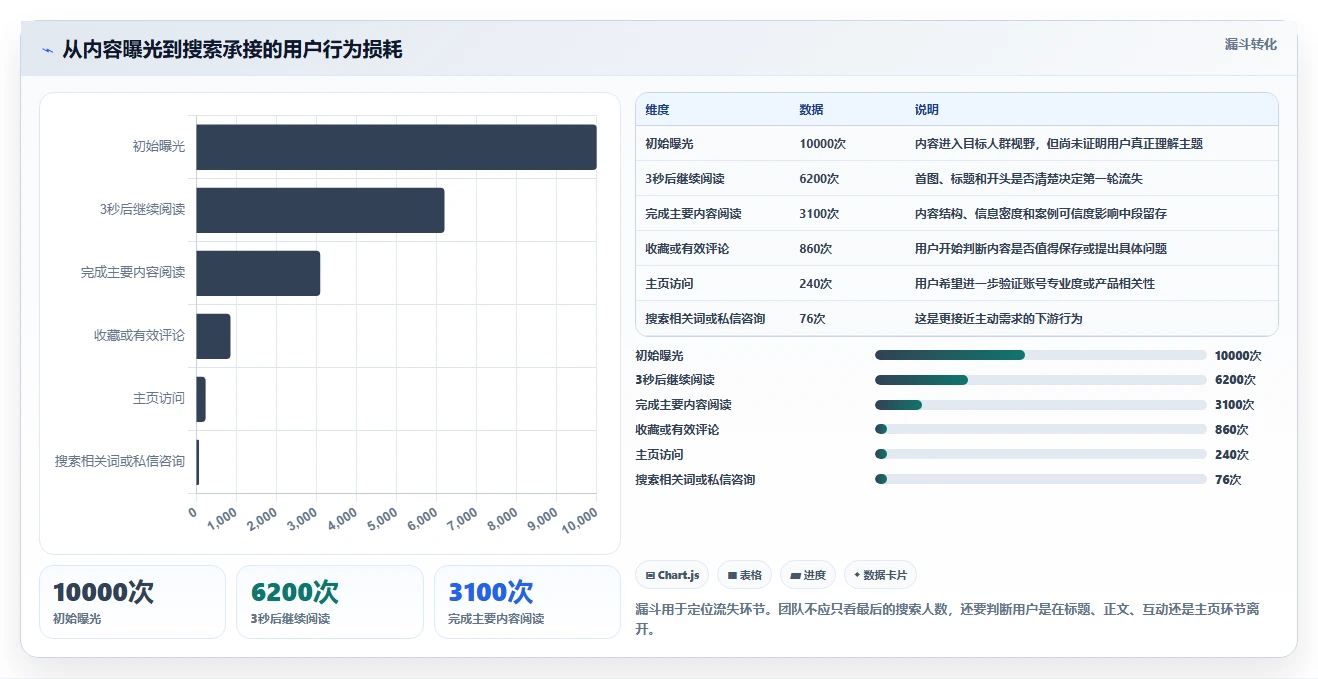Image resolution: width=1318 pixels, height=679 pixels.
Task: Click the lightning icon beside the title
Action: click(47, 50)
